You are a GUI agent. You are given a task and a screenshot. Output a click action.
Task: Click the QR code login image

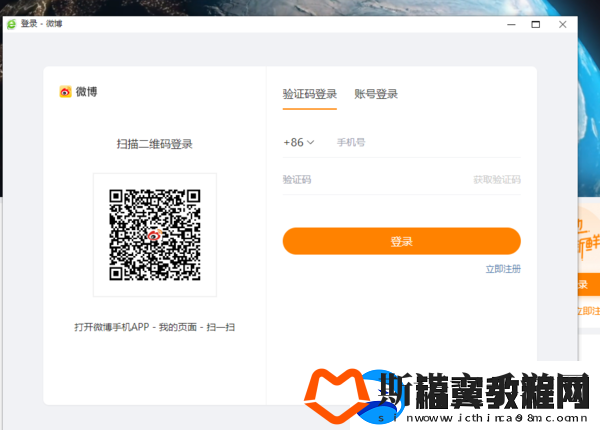click(155, 235)
